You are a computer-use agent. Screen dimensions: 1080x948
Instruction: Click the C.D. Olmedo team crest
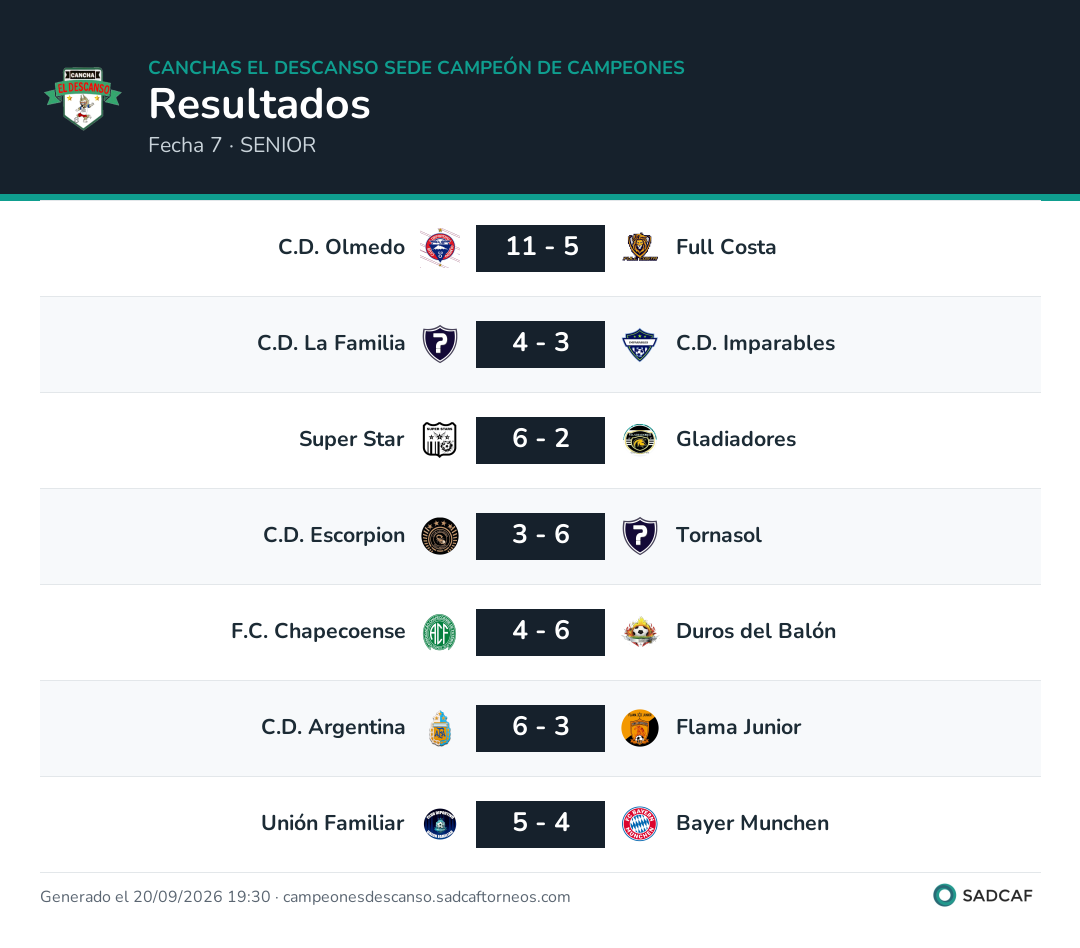[439, 248]
